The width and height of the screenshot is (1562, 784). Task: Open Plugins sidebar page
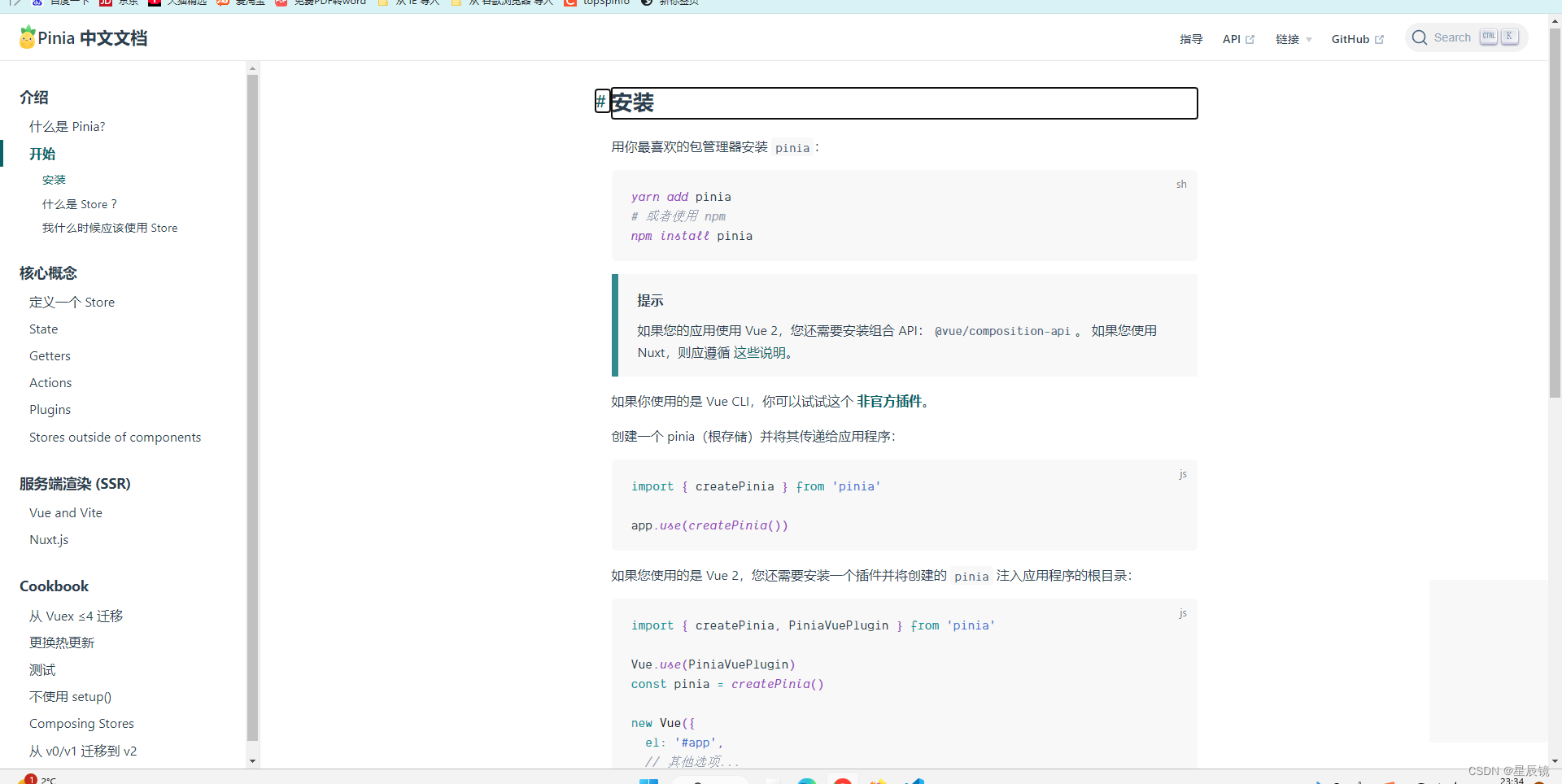[x=50, y=410]
